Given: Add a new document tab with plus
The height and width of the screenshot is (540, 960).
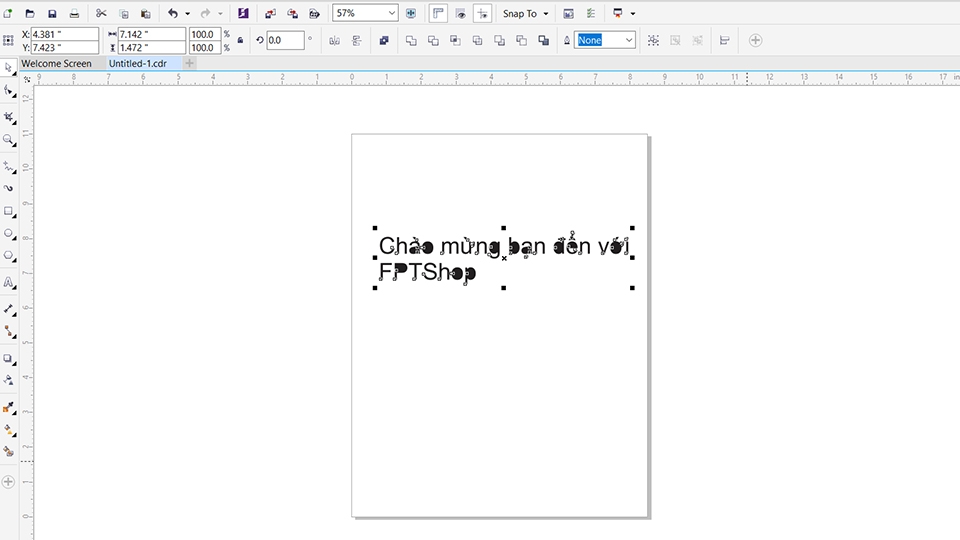Looking at the screenshot, I should (189, 63).
